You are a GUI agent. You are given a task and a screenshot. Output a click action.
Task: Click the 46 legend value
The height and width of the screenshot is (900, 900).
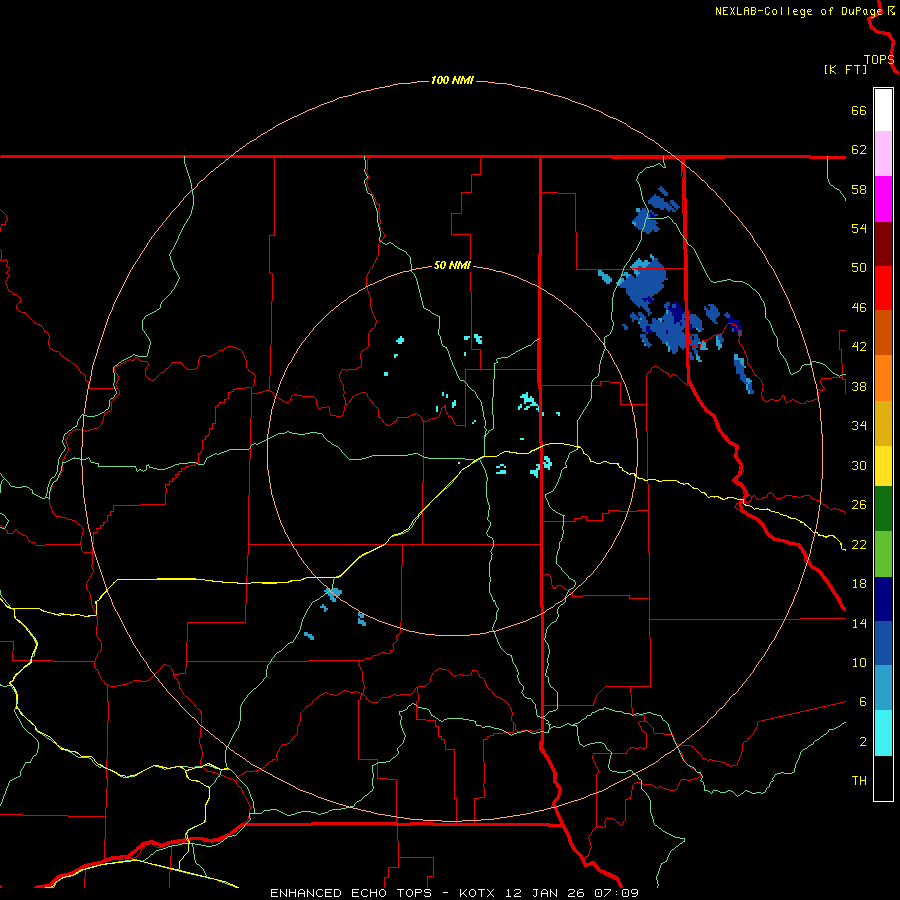pyautogui.click(x=859, y=307)
